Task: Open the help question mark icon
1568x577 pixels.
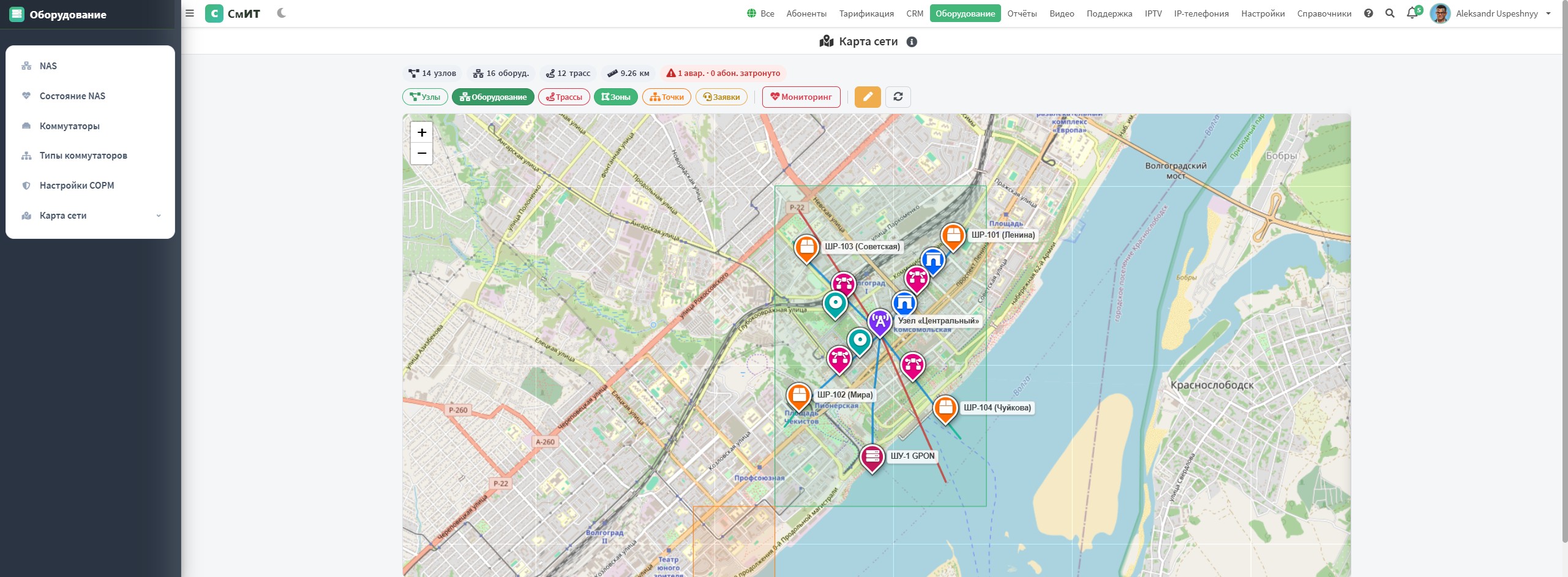Action: pos(1368,13)
